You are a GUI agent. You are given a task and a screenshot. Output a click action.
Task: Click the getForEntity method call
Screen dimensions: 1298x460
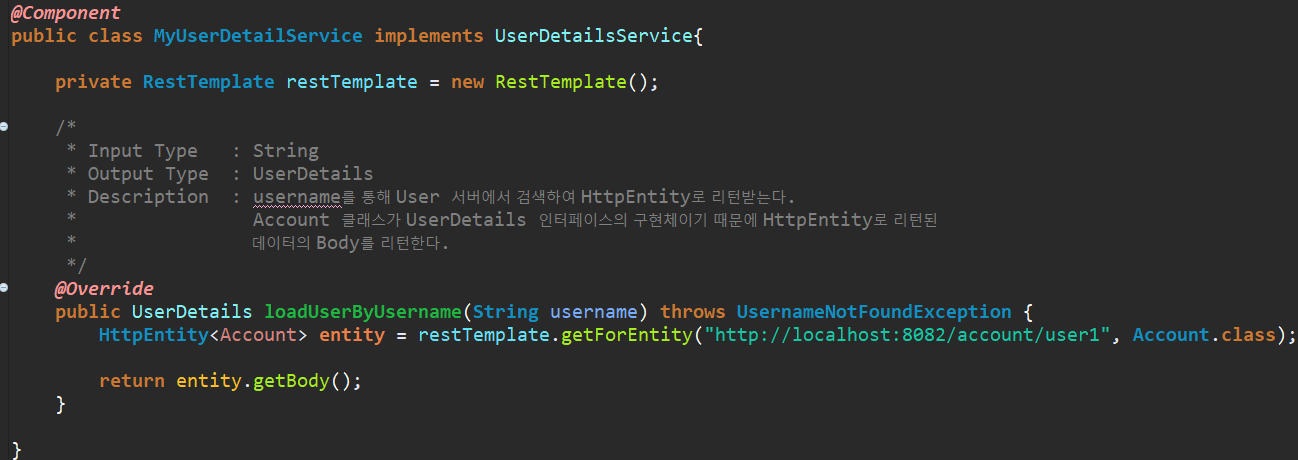(x=626, y=335)
